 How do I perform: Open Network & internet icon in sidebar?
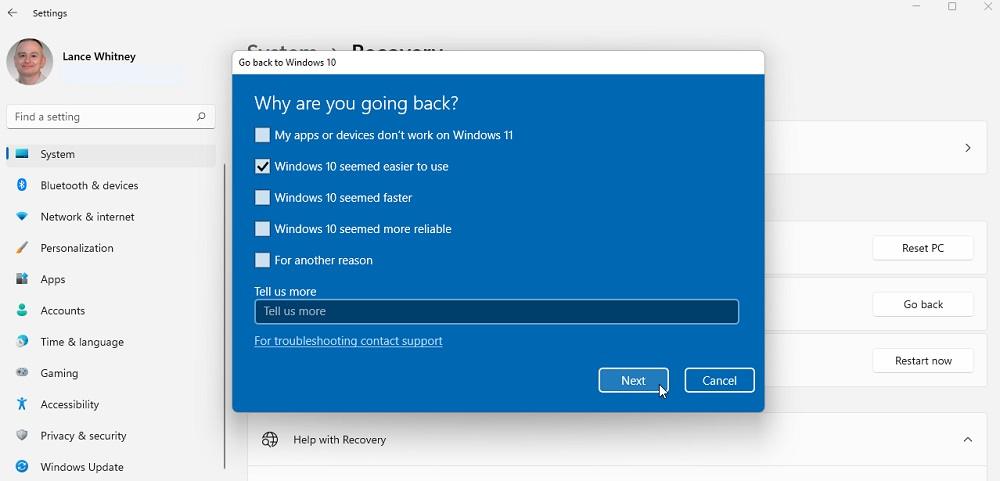coord(21,217)
